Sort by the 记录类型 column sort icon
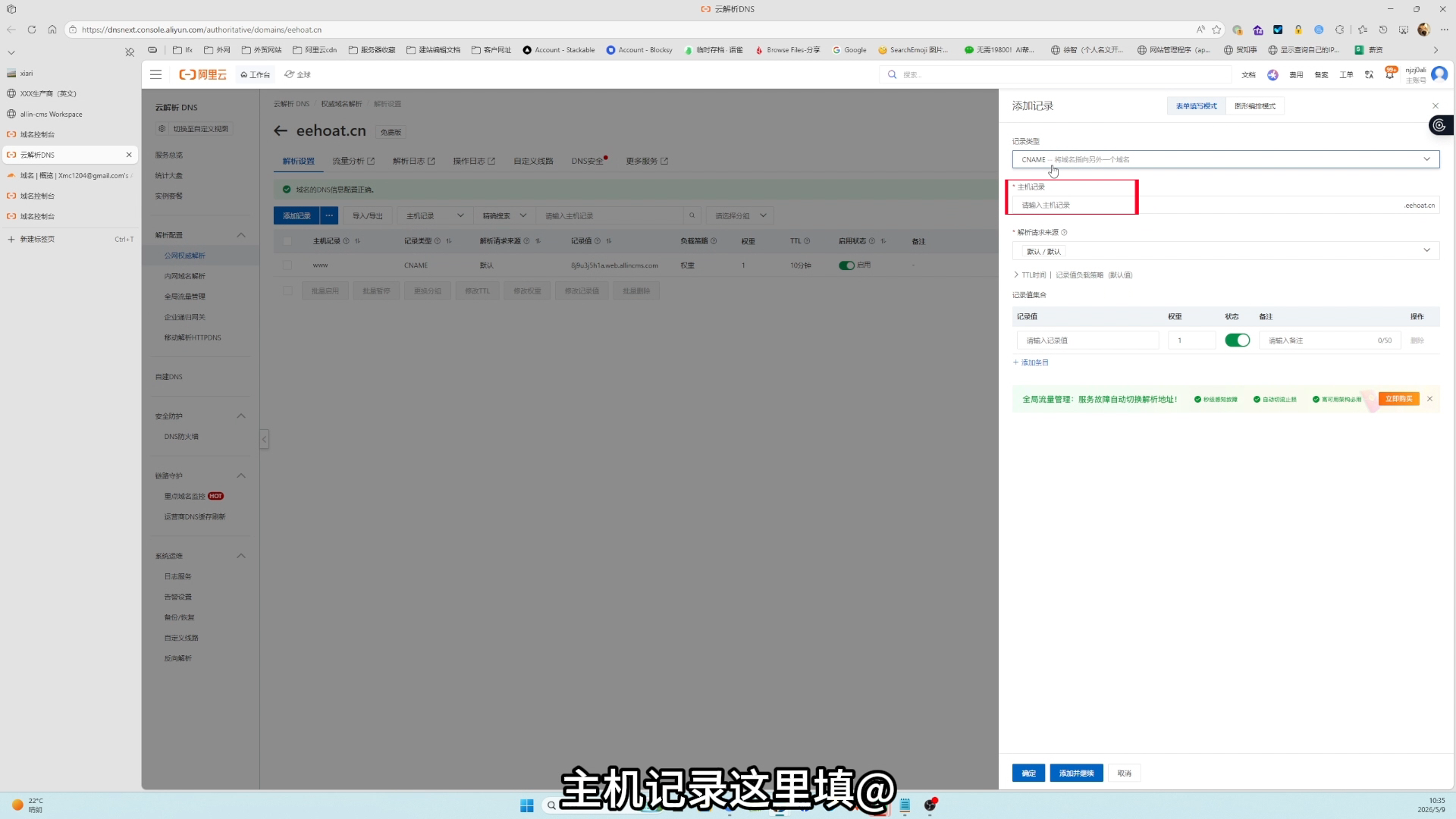This screenshot has width=1456, height=819. [x=448, y=241]
